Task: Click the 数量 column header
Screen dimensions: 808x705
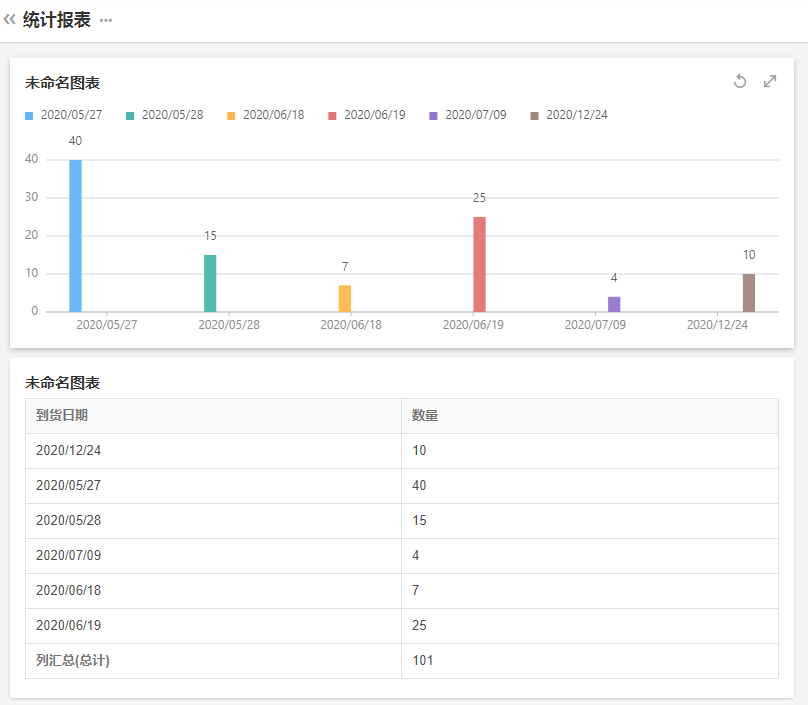Action: [x=425, y=416]
